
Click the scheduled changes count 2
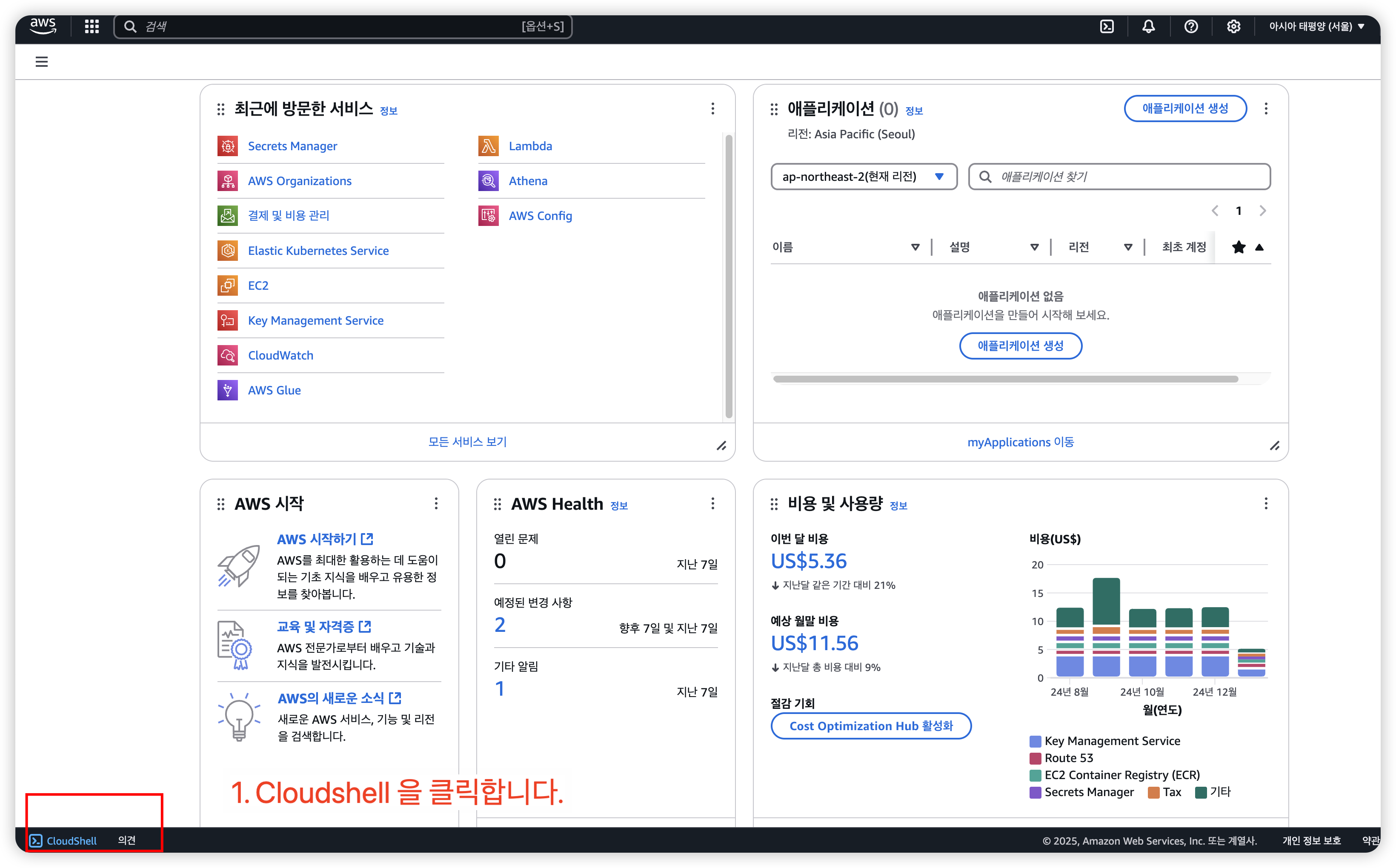pos(500,625)
